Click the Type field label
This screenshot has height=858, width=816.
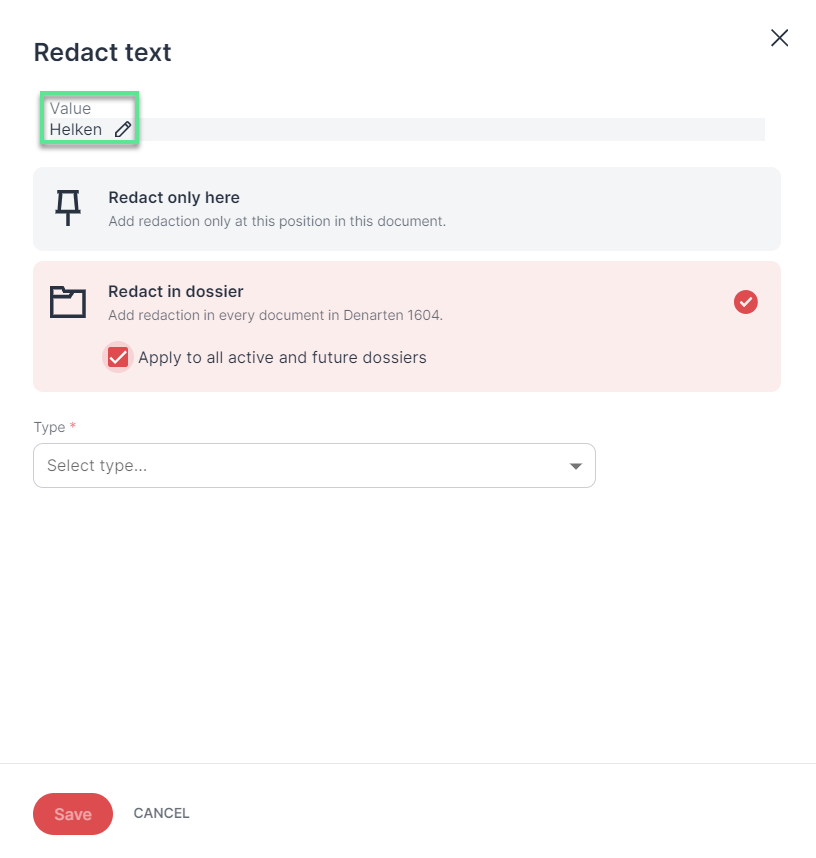[x=49, y=427]
